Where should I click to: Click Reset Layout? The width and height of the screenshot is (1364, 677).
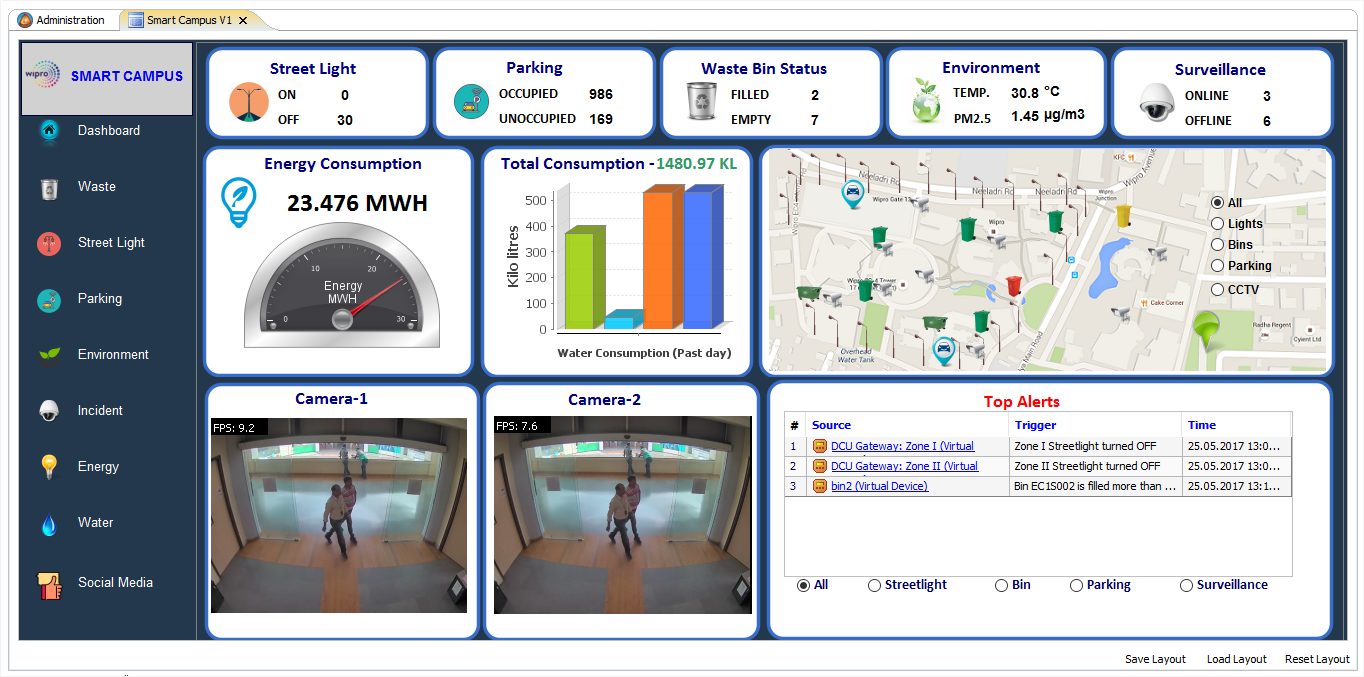(x=1317, y=659)
